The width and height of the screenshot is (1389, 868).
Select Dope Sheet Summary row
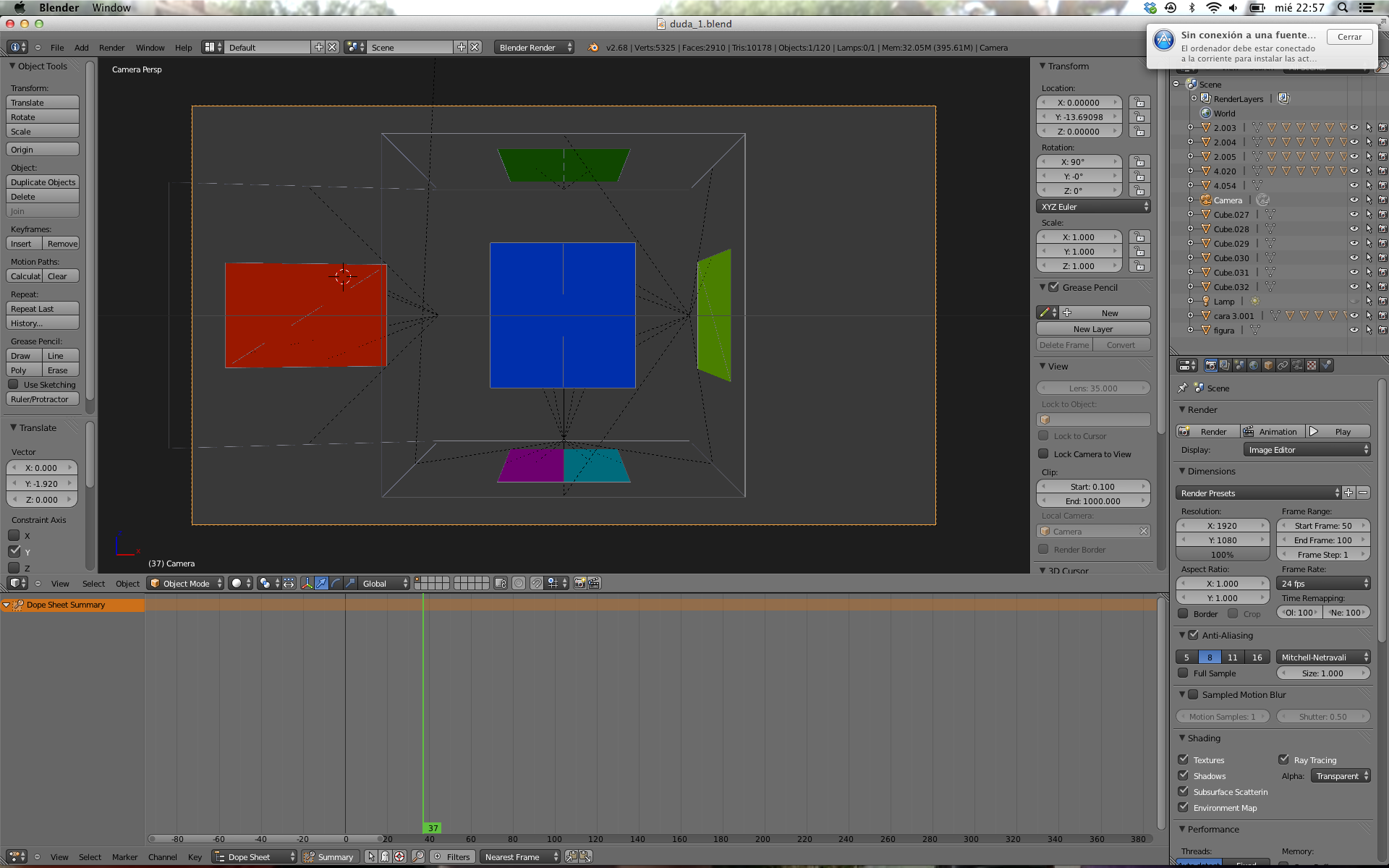point(65,605)
